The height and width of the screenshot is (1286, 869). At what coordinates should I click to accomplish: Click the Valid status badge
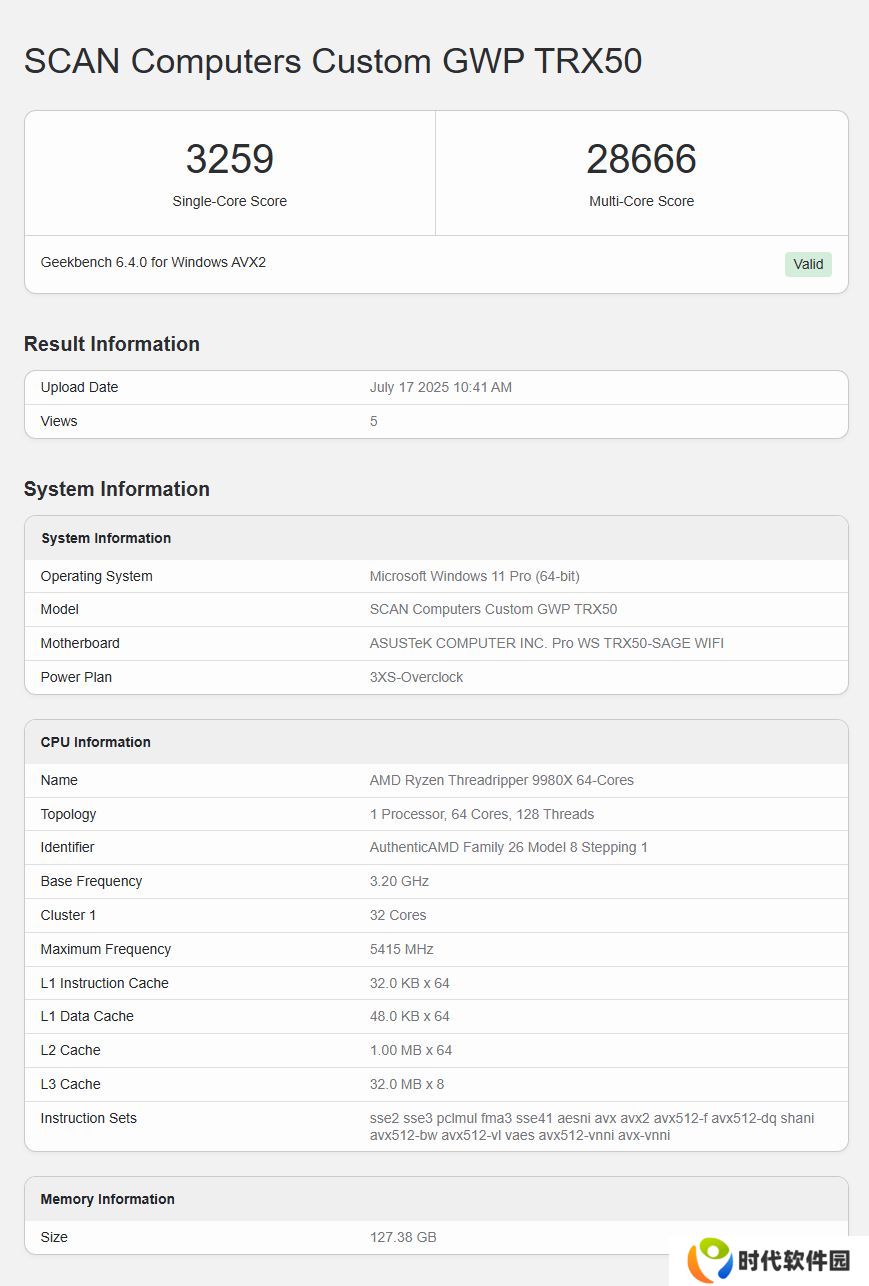click(x=808, y=264)
